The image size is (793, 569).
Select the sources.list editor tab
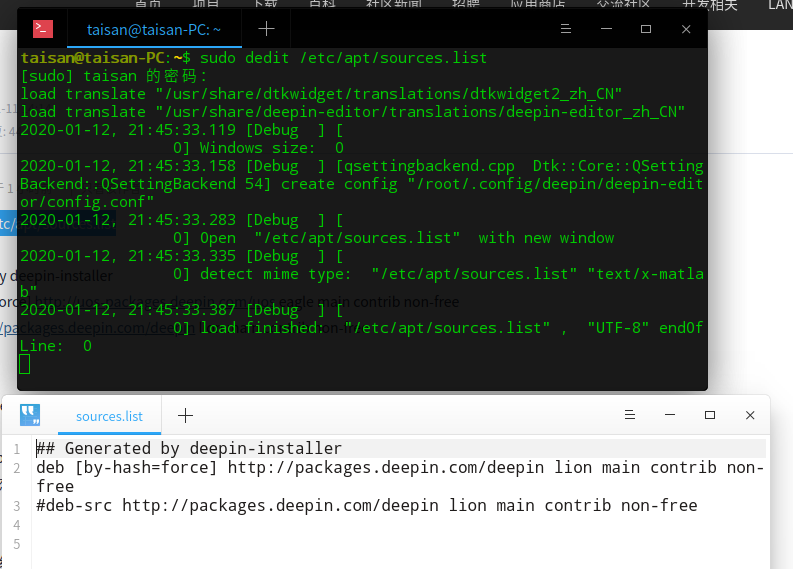point(109,416)
